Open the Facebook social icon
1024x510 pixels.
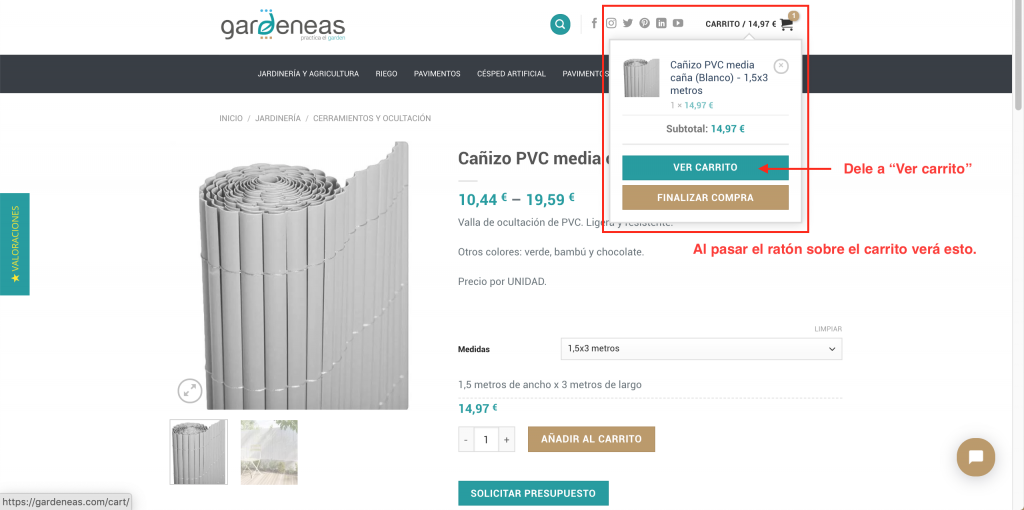594,24
